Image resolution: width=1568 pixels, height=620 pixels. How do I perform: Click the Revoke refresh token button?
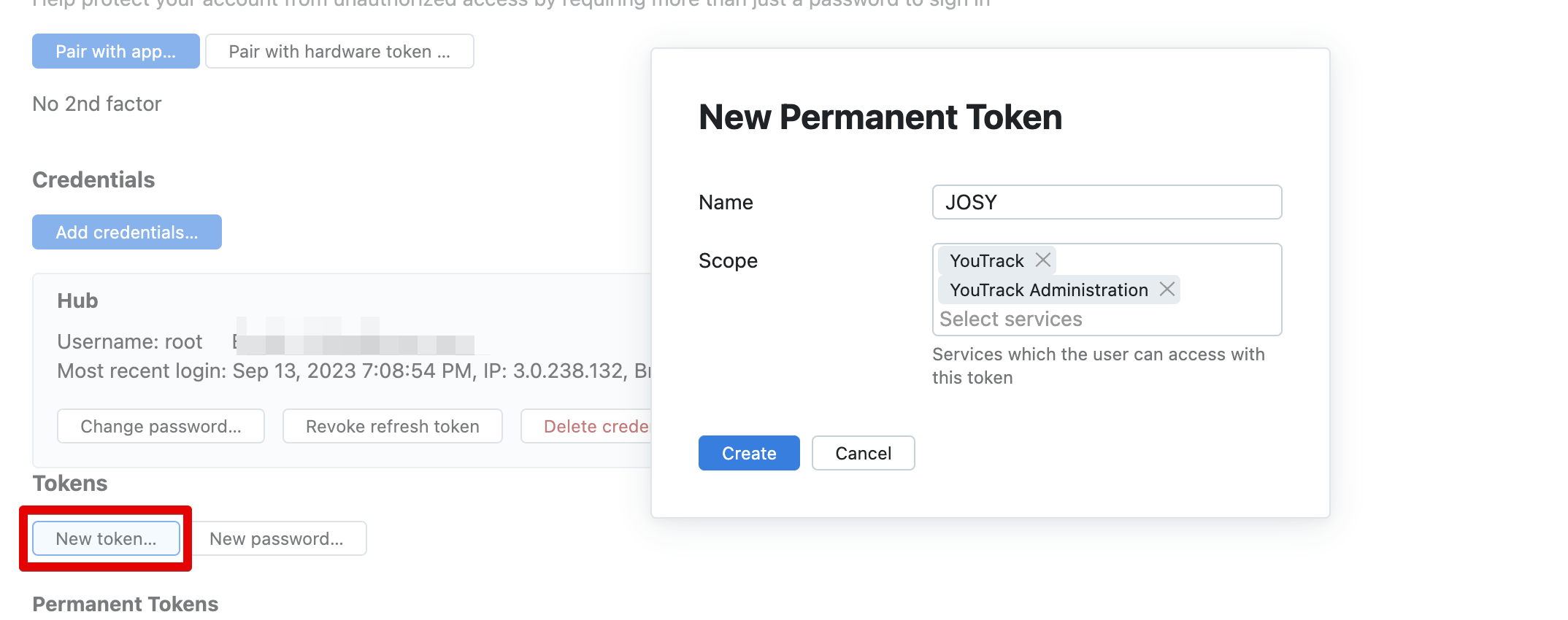(393, 426)
